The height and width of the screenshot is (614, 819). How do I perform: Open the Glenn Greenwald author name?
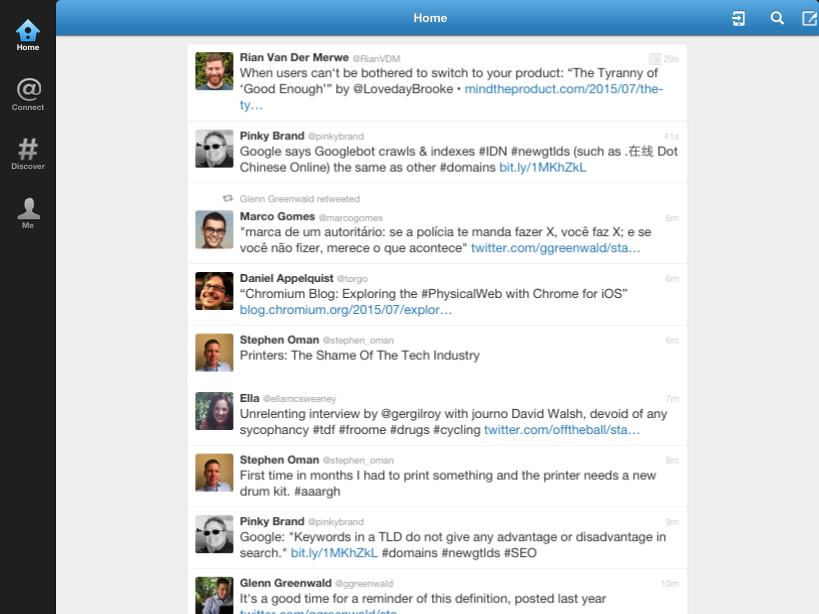pos(285,583)
